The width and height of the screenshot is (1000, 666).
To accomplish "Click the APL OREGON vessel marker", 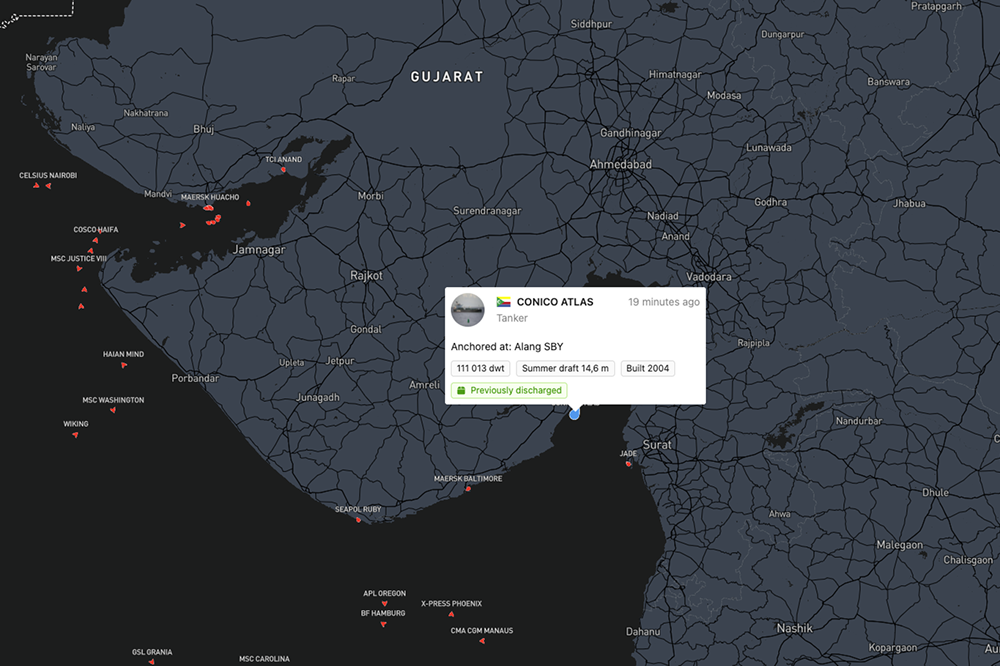I will (384, 604).
